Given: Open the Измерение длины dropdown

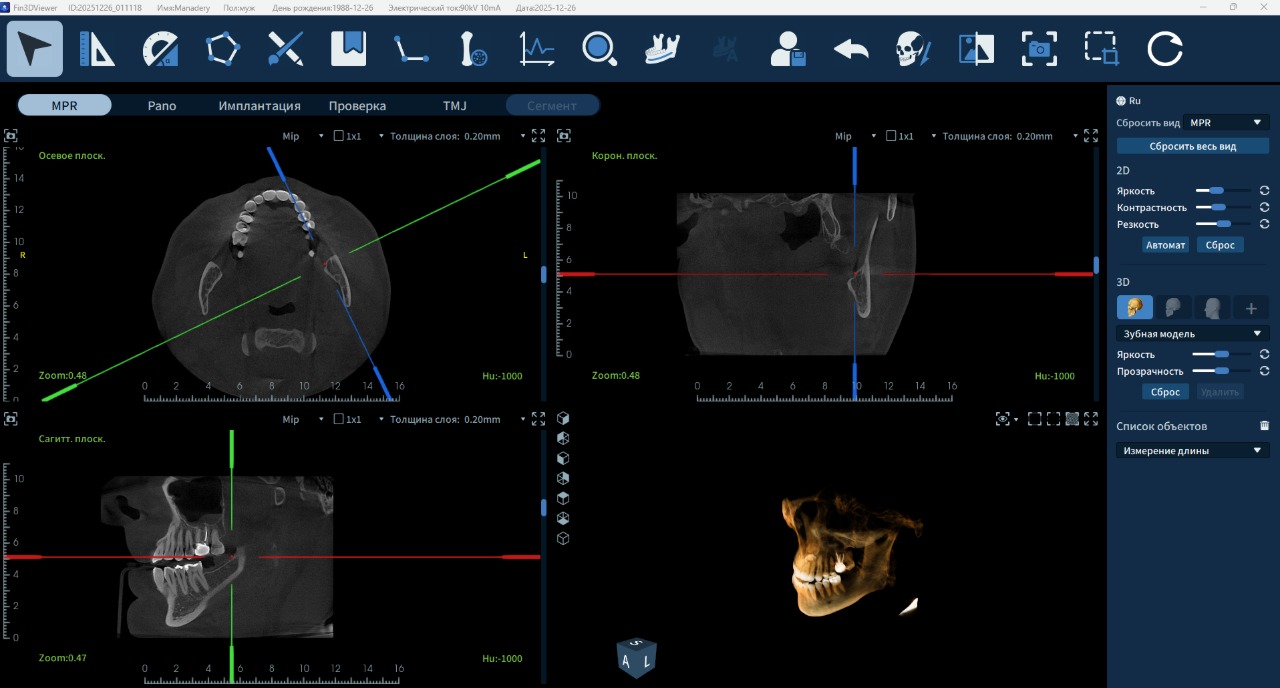Looking at the screenshot, I should (1193, 450).
